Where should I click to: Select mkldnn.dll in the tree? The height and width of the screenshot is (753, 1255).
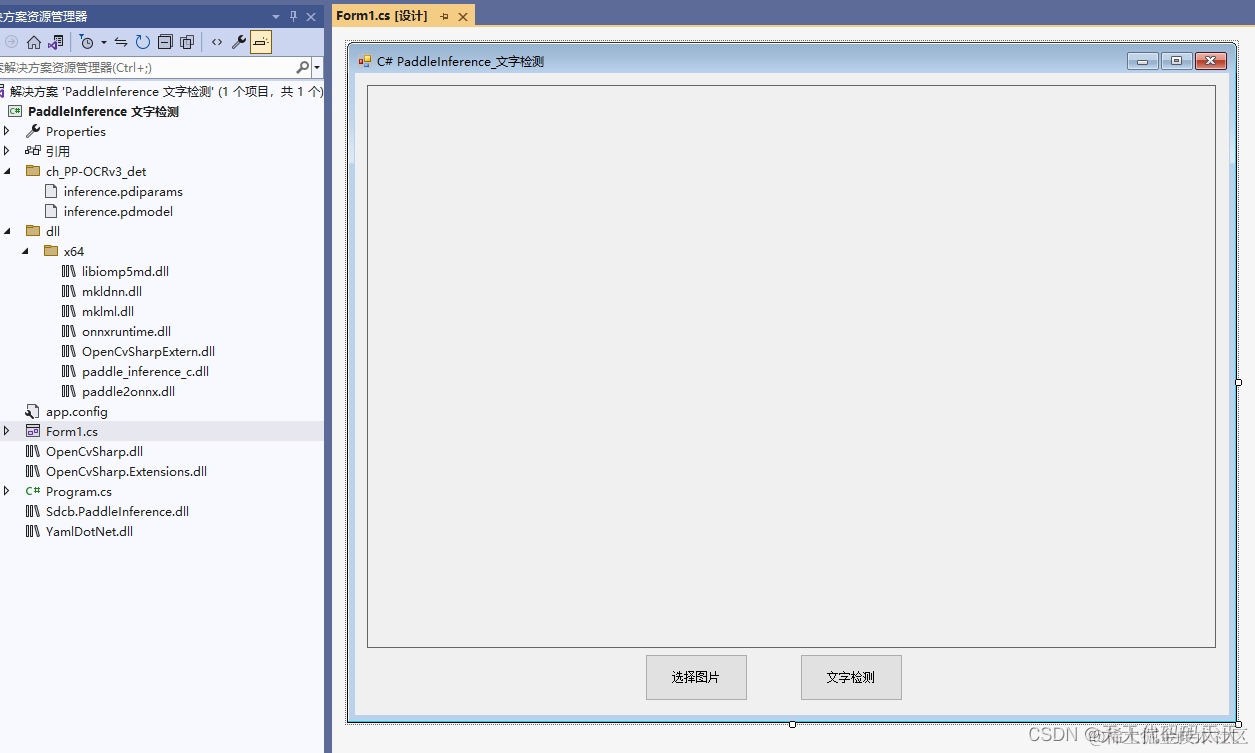[x=112, y=291]
